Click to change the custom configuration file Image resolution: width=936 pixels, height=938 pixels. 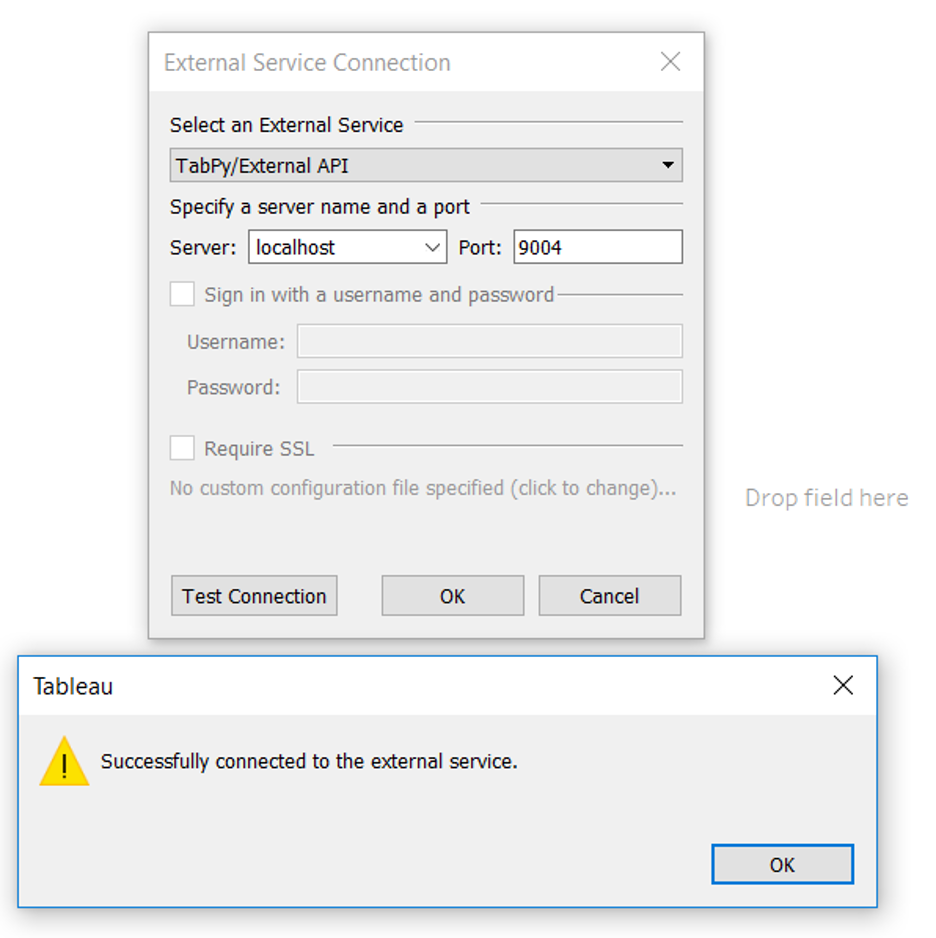[x=420, y=488]
